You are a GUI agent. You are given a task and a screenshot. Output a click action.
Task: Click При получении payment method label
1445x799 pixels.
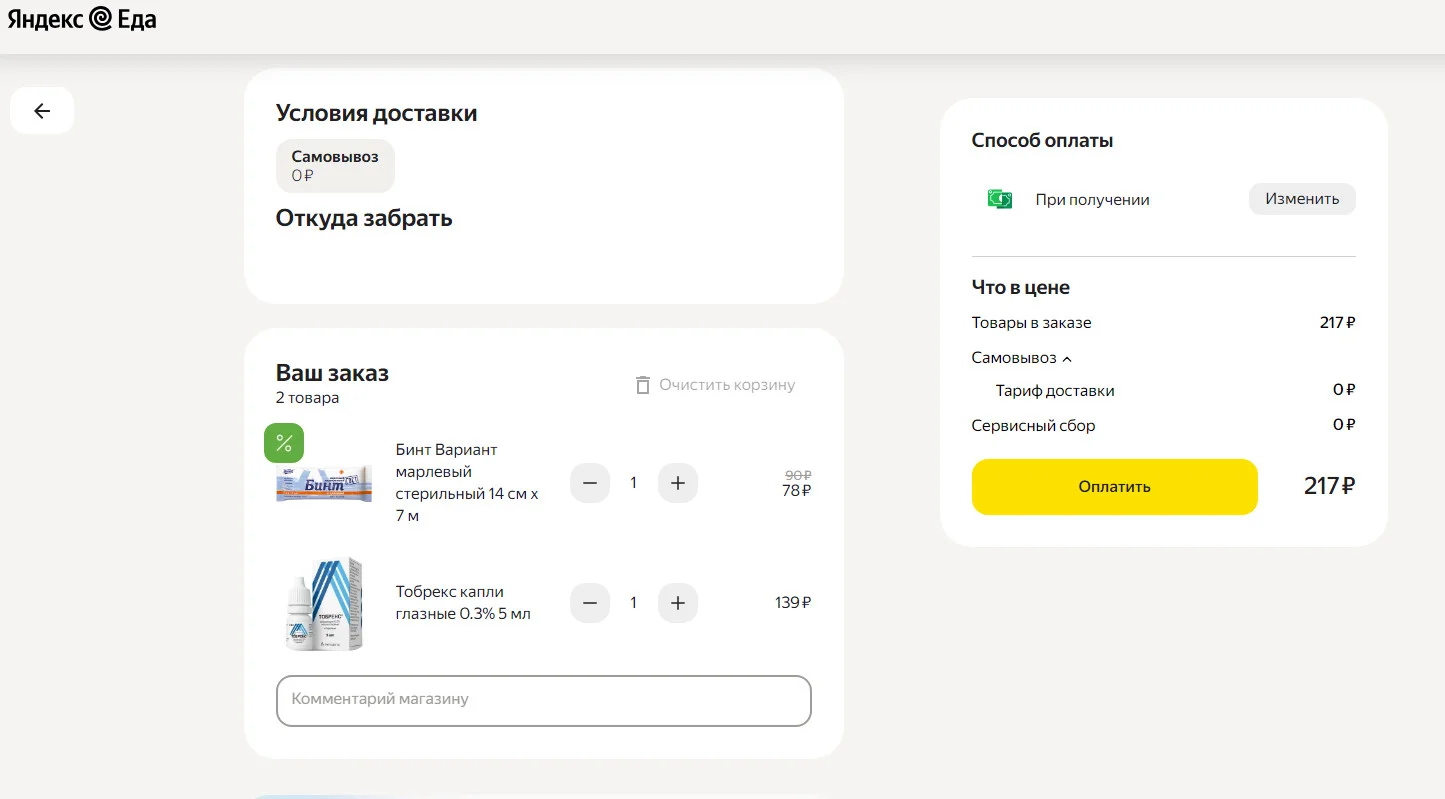(1092, 200)
